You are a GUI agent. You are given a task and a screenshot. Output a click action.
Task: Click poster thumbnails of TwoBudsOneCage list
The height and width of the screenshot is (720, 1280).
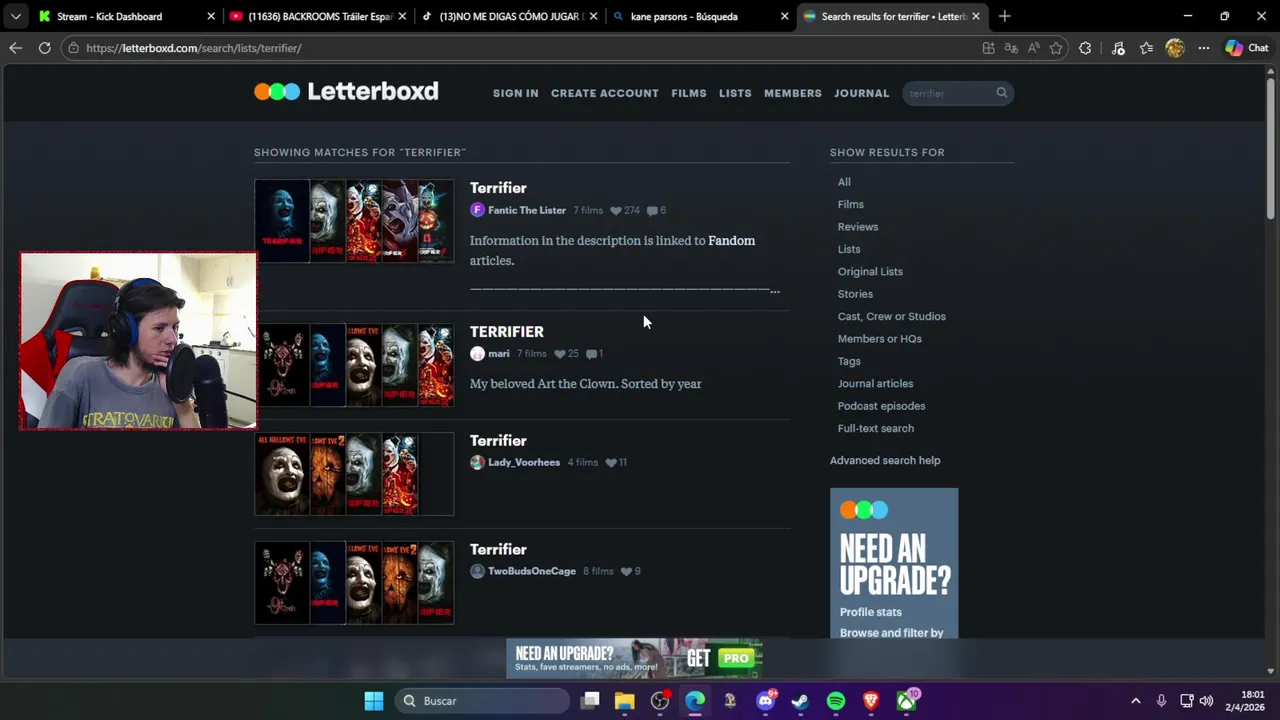point(354,583)
